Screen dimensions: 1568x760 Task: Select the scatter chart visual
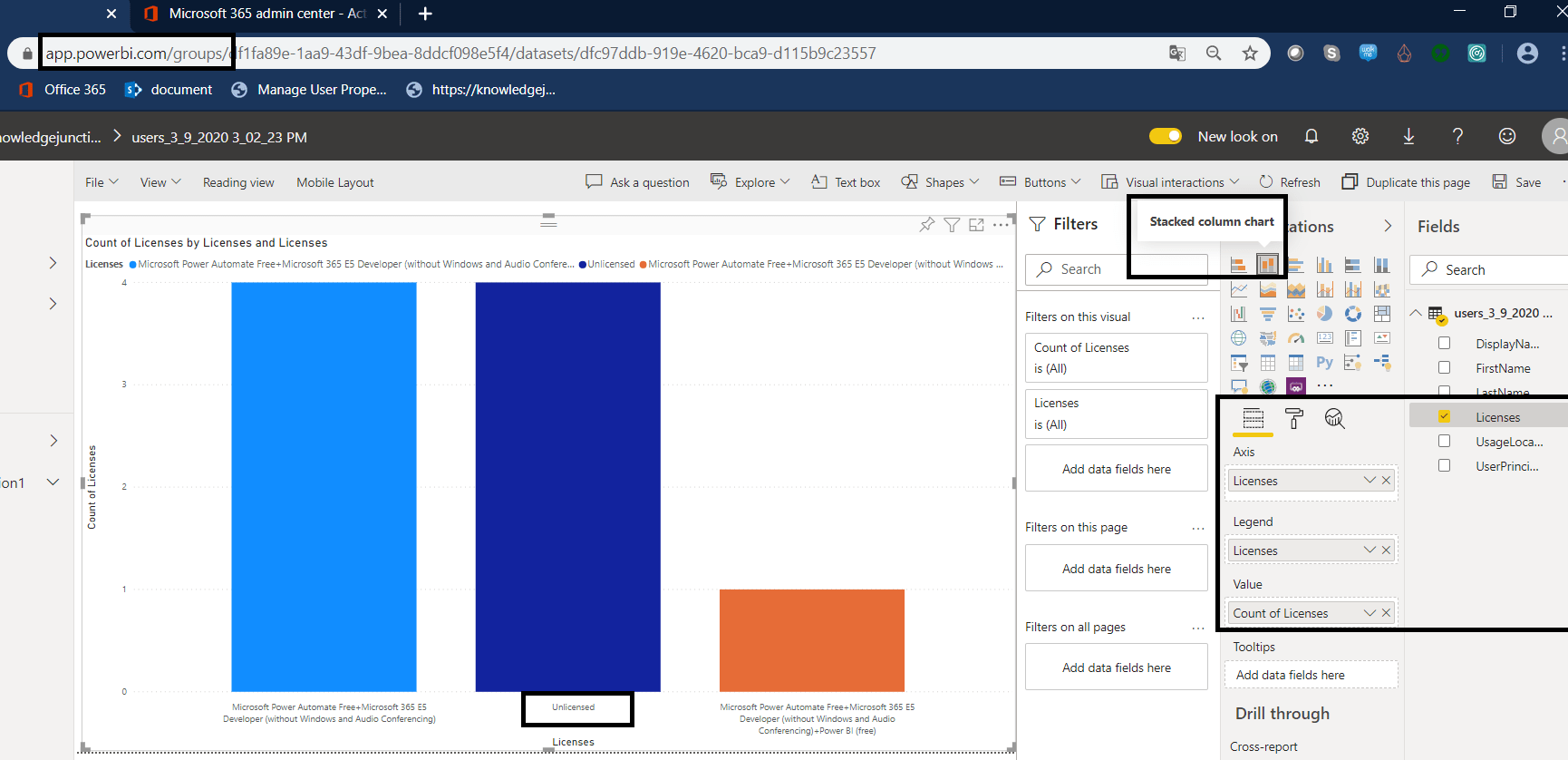[x=1296, y=314]
